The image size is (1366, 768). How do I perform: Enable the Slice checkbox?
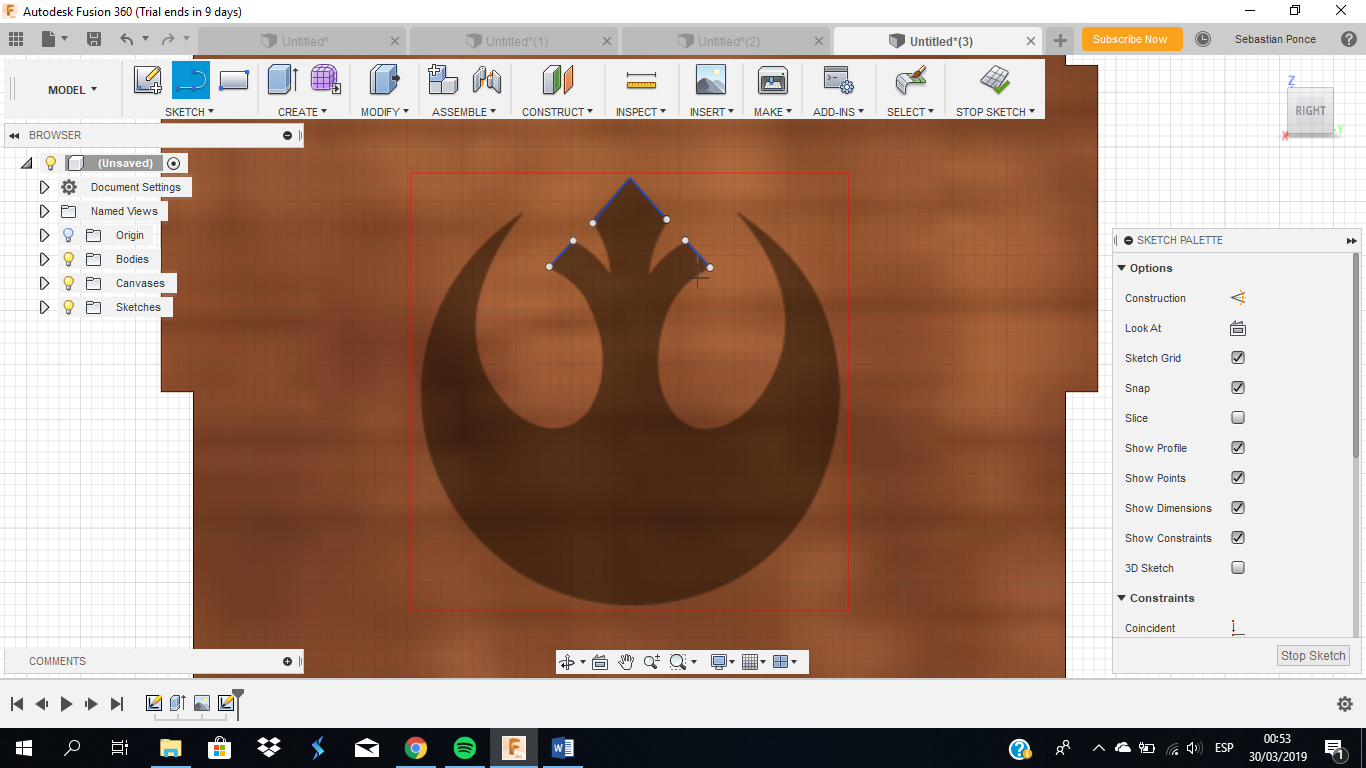tap(1238, 418)
